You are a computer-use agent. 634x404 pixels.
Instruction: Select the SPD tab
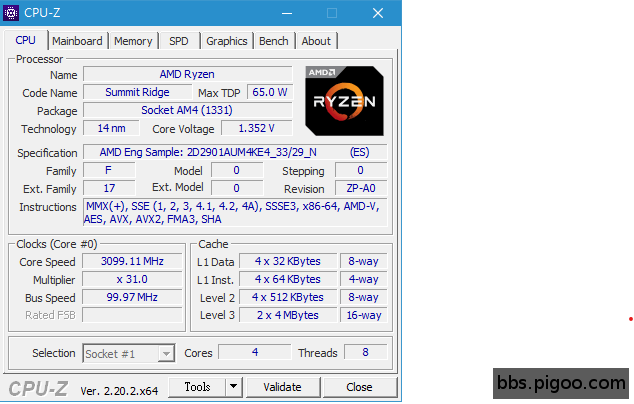point(179,41)
